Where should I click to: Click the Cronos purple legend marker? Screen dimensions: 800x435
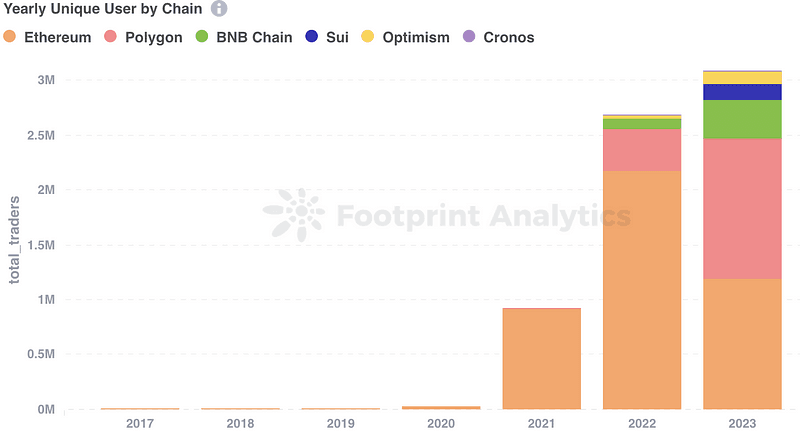tap(469, 36)
